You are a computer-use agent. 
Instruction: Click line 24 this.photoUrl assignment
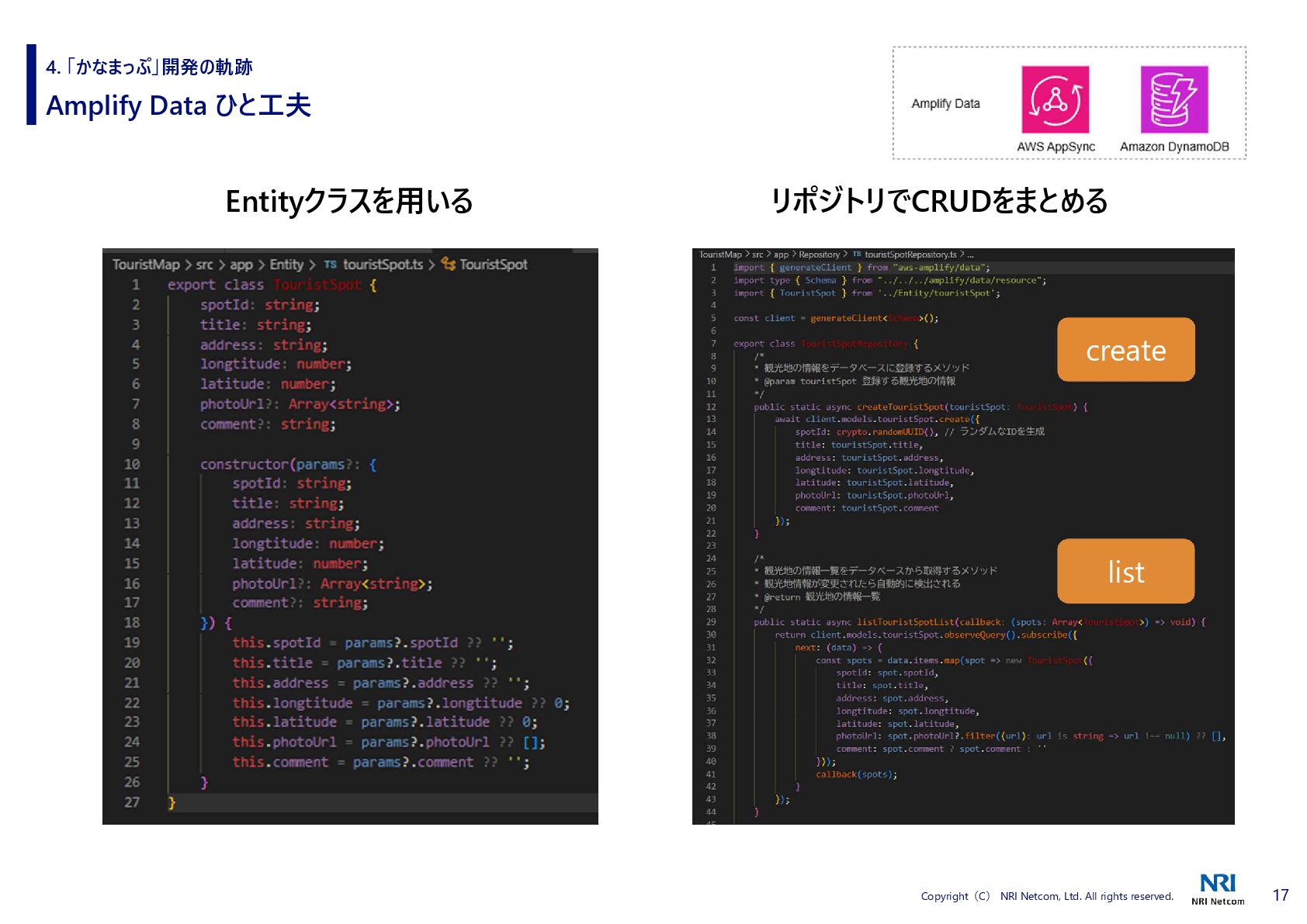[389, 742]
